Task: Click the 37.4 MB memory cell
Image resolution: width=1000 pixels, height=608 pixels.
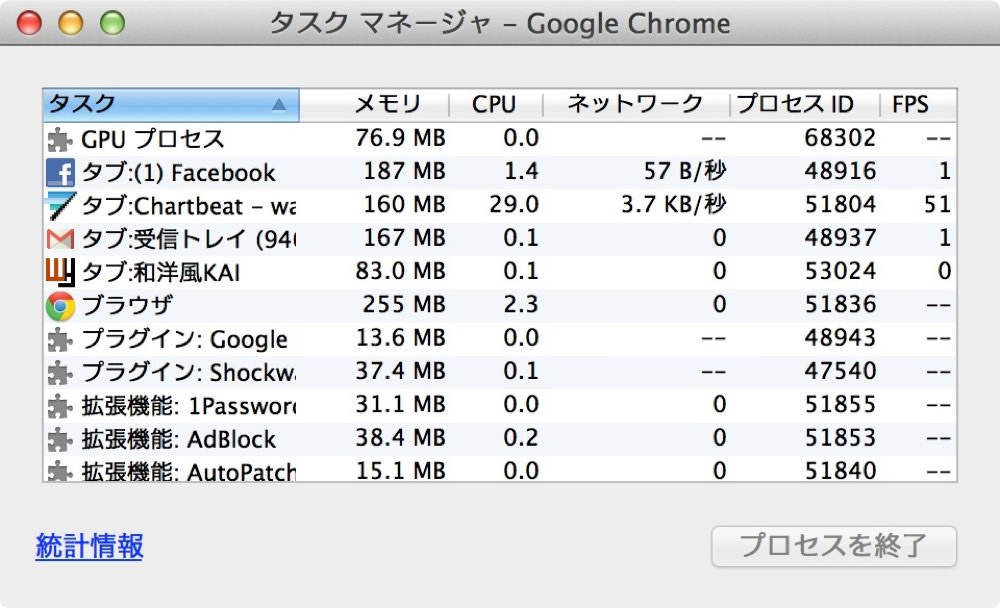Action: (401, 371)
